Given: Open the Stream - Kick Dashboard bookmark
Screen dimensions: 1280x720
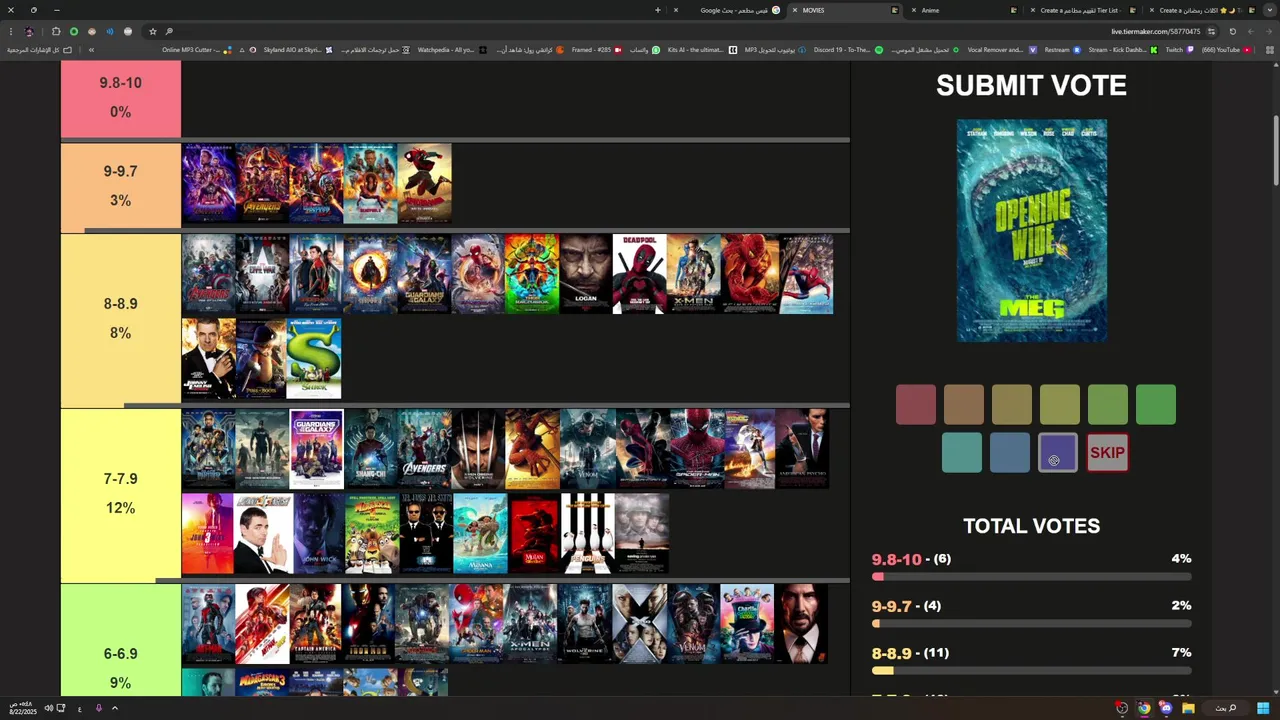Looking at the screenshot, I should pyautogui.click(x=1123, y=50).
